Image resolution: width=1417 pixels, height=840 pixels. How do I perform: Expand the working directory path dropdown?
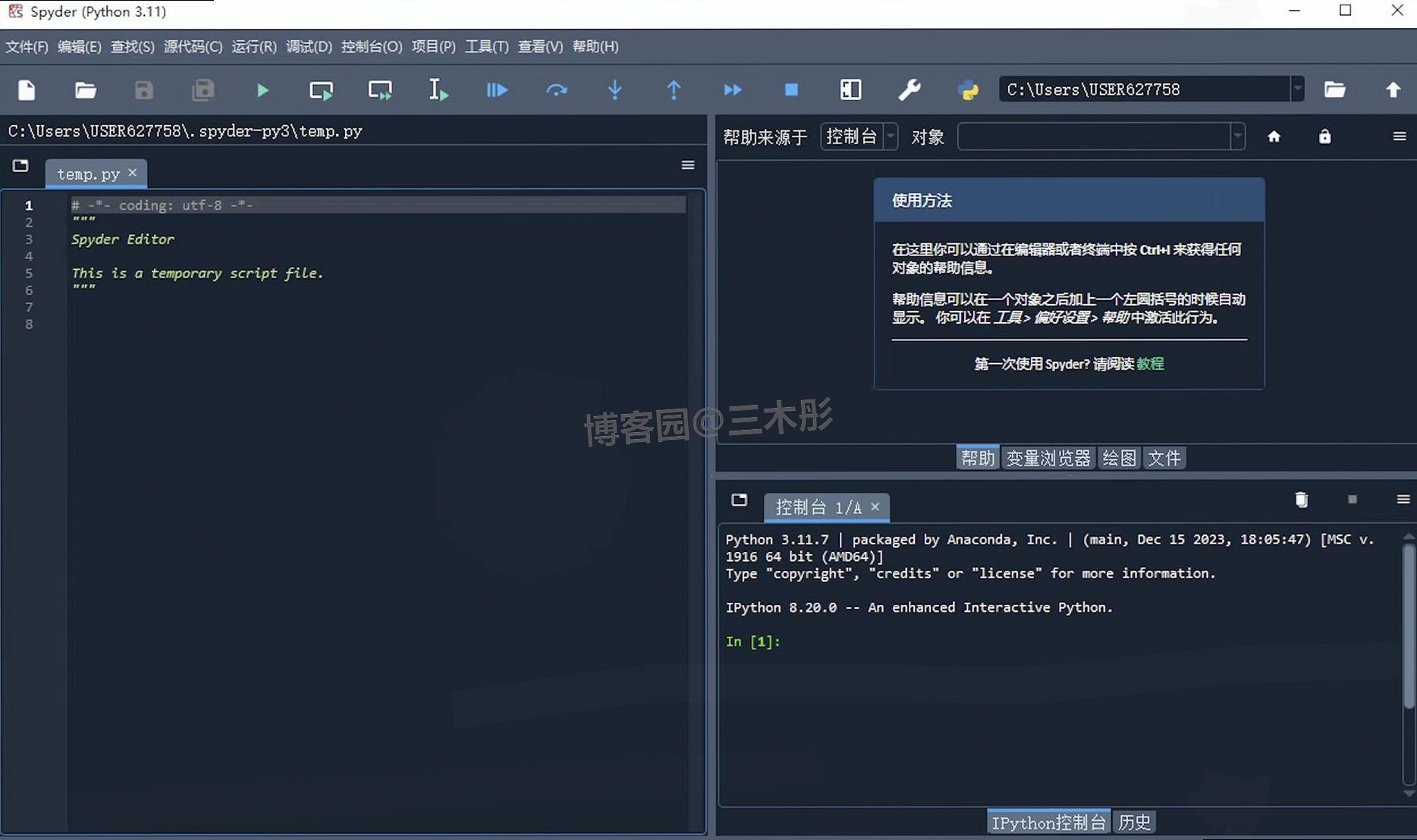click(1299, 89)
